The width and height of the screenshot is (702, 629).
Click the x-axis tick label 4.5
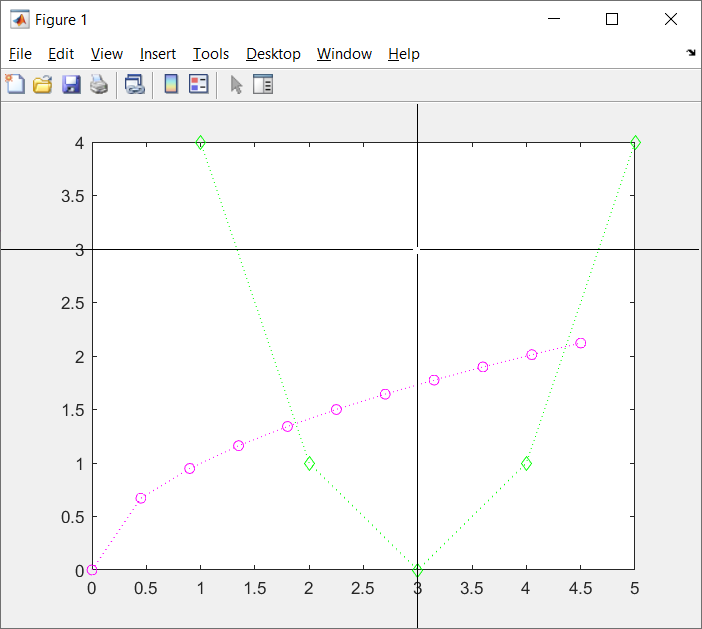(580, 588)
